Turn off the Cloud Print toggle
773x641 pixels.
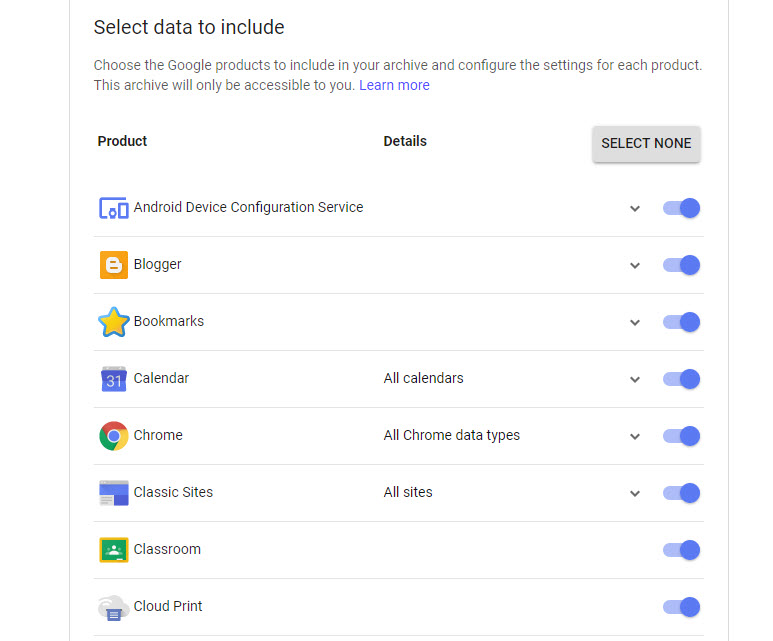coord(681,607)
